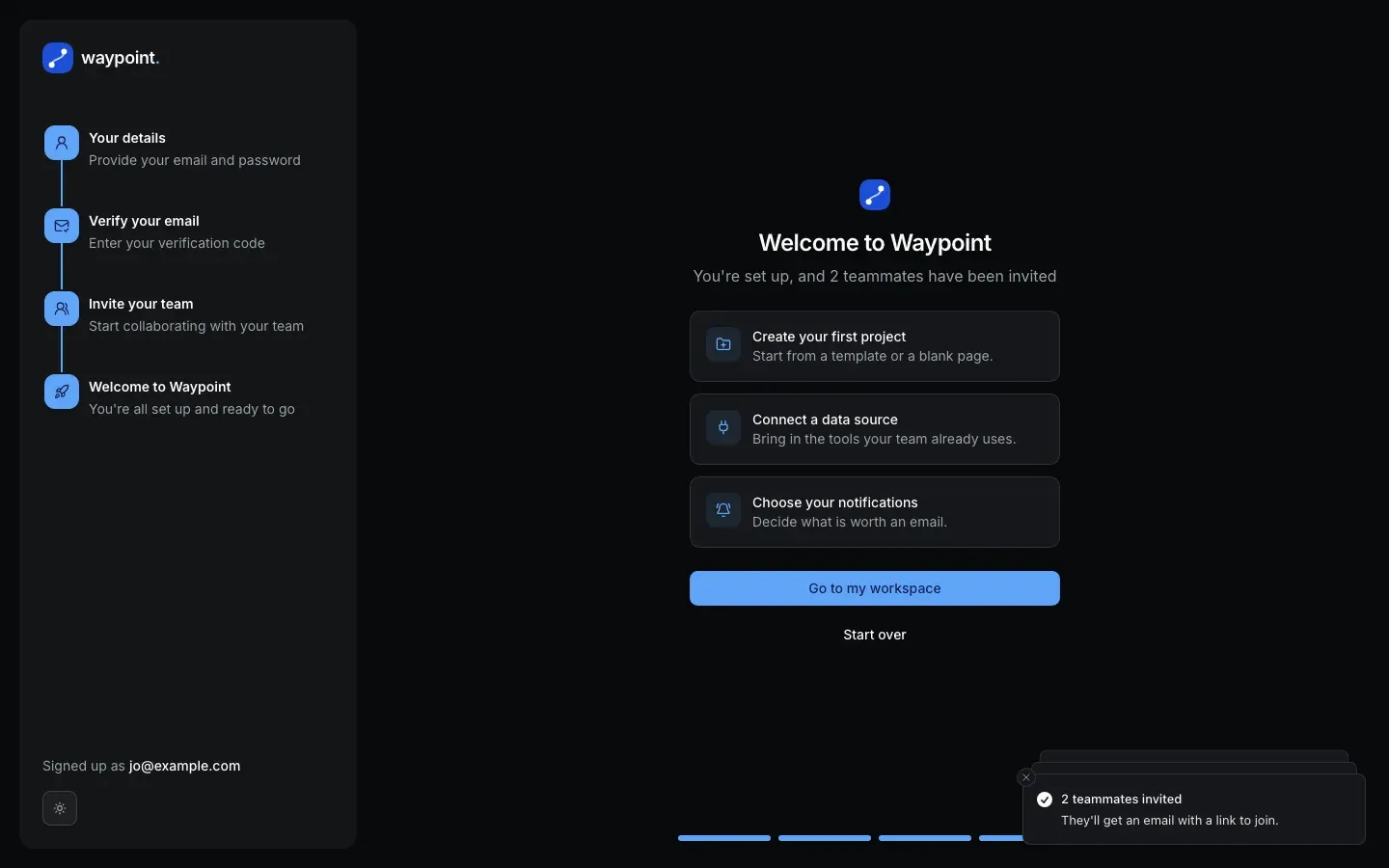This screenshot has height=868, width=1389.
Task: Open the Connect a data source card
Action: pos(875,429)
